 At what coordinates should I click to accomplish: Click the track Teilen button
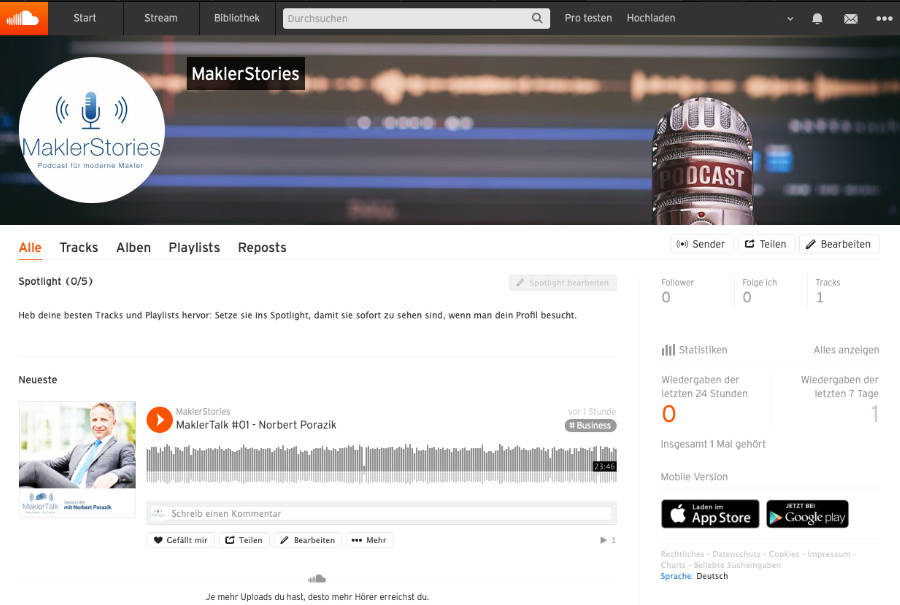[x=244, y=540]
